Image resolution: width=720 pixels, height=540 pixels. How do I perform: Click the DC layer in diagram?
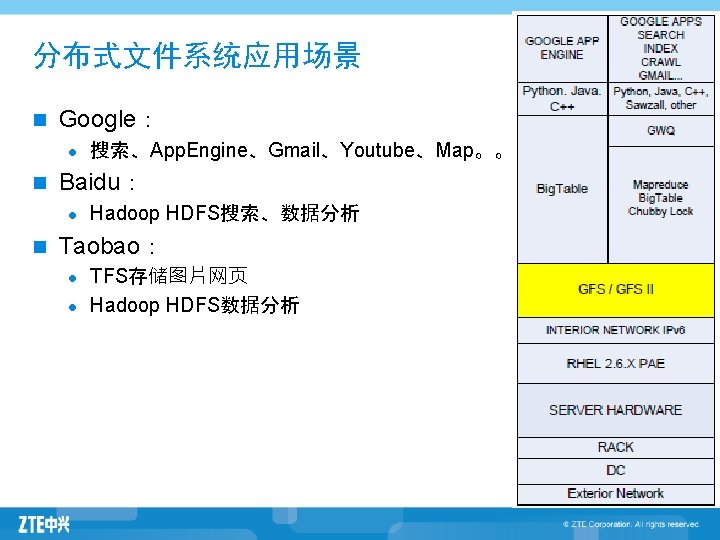pos(616,471)
